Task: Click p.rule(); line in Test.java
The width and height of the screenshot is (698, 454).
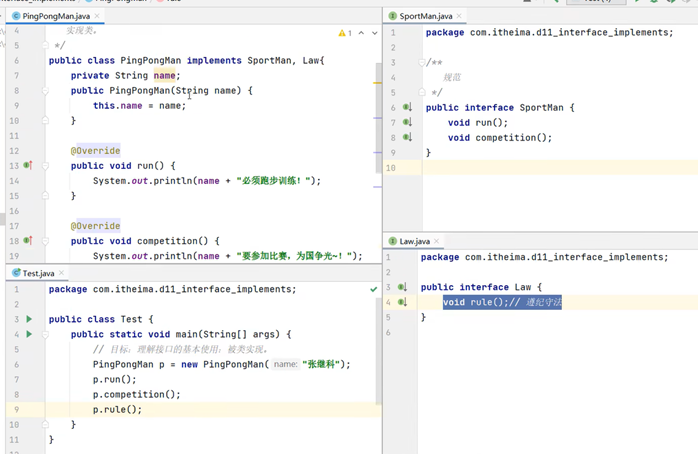Action: pyautogui.click(x=118, y=409)
